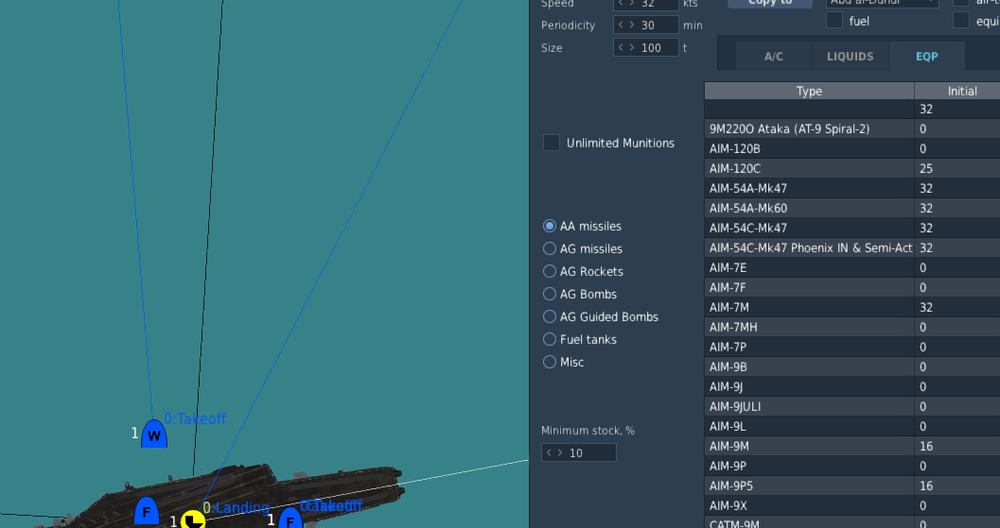This screenshot has width=1000, height=528.
Task: Click the 0:Landing waypoint label
Action: (x=236, y=508)
